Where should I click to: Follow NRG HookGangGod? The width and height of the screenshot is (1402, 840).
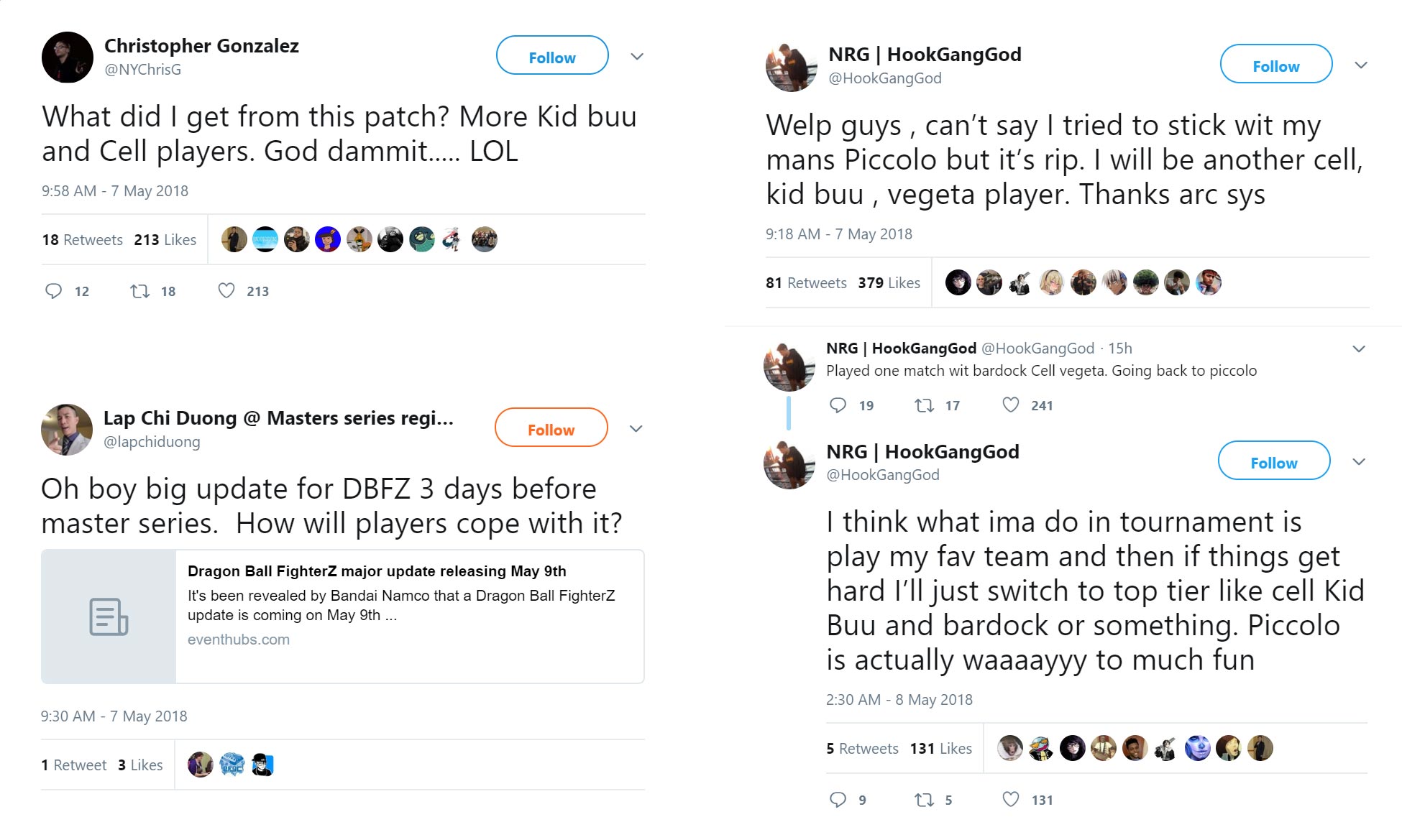1275,64
